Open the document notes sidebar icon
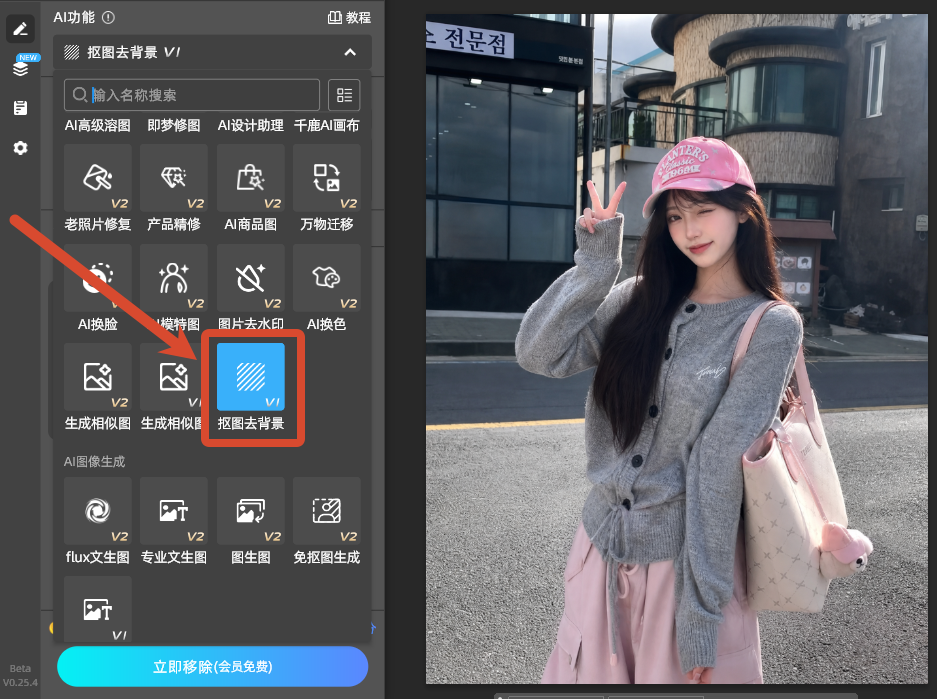The image size is (937, 699). click(20, 108)
